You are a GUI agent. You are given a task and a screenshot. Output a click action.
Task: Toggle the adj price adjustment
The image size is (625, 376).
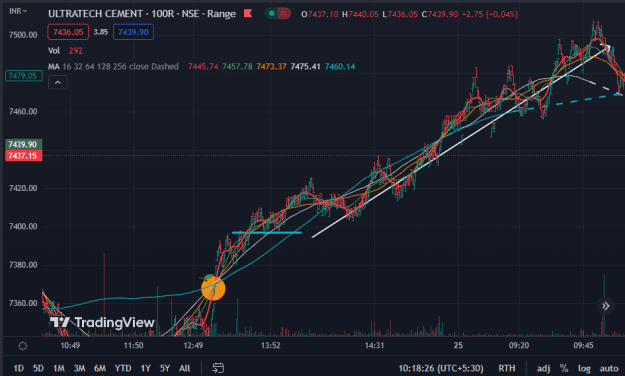tap(543, 368)
